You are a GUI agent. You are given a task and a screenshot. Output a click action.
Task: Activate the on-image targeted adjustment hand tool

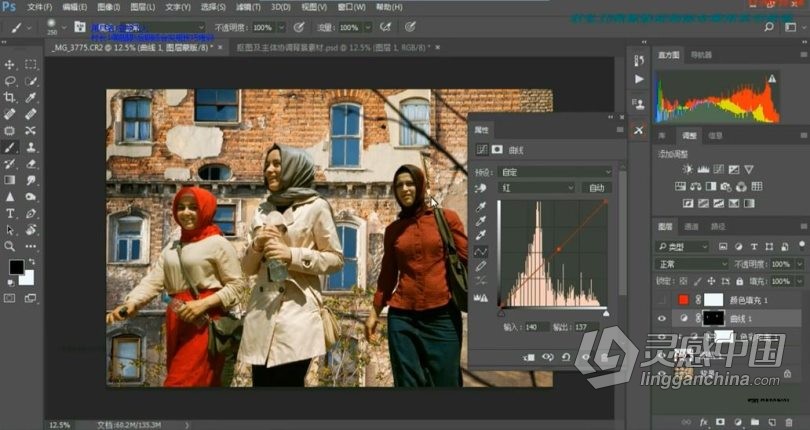(480, 188)
